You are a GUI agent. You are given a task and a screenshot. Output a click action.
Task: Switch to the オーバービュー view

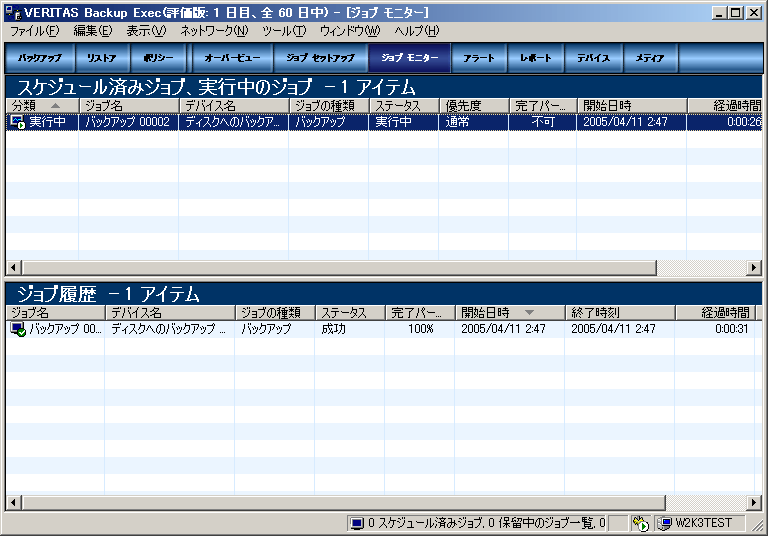click(x=232, y=58)
